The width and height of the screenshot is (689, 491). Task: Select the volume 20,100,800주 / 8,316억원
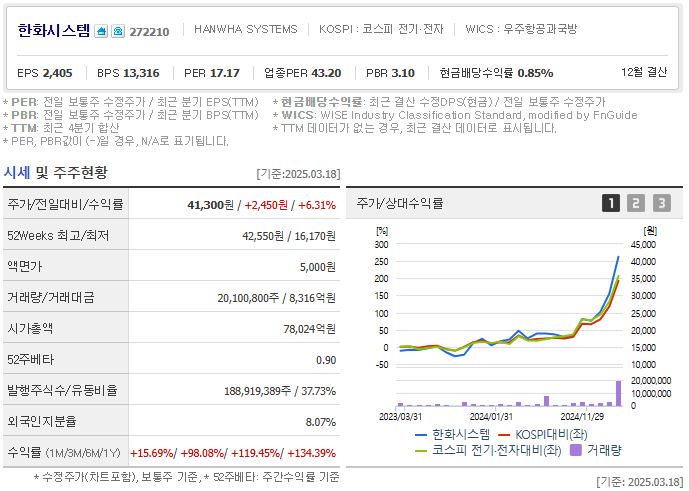coord(276,298)
